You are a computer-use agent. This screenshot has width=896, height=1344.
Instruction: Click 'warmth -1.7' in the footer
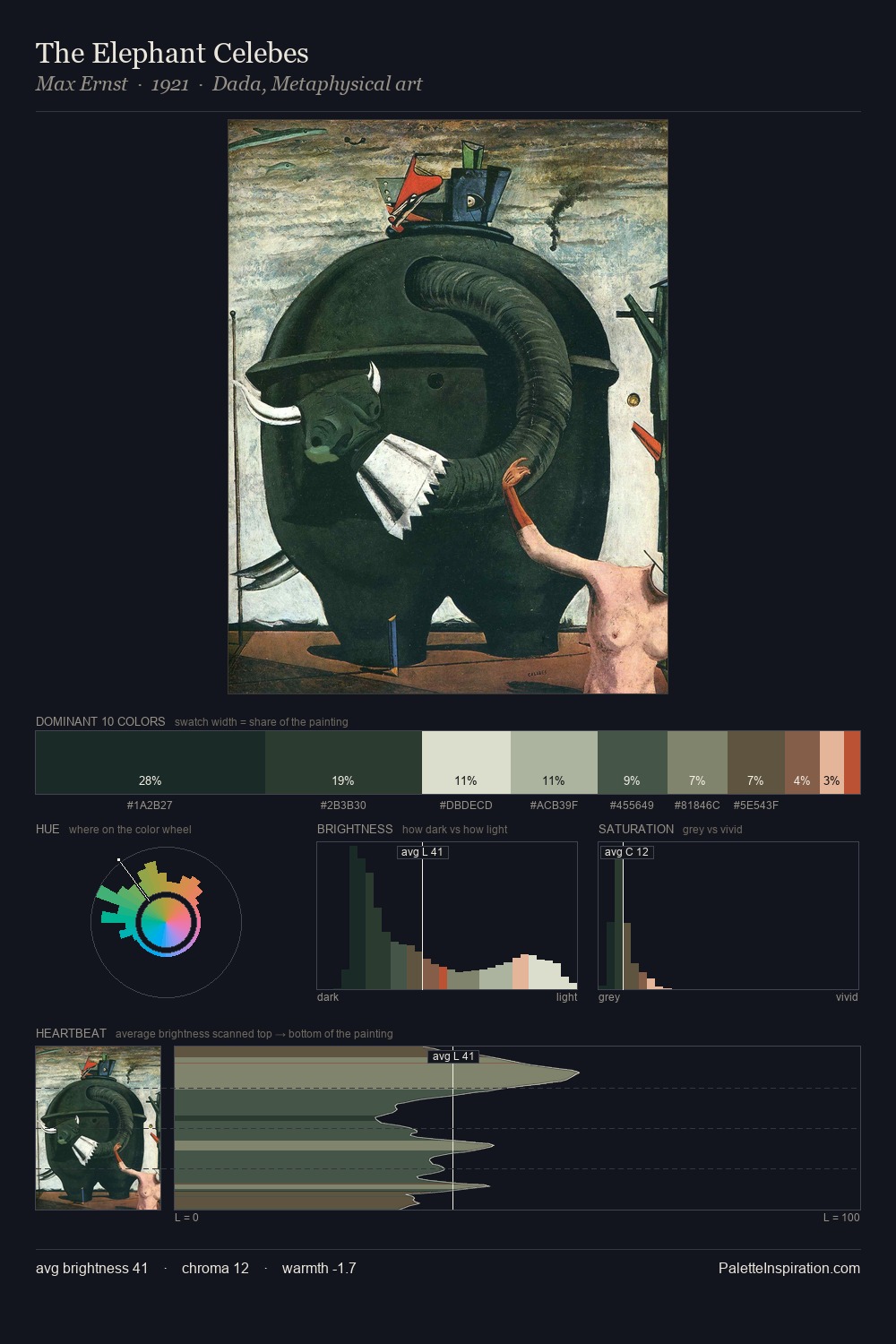tap(319, 1268)
